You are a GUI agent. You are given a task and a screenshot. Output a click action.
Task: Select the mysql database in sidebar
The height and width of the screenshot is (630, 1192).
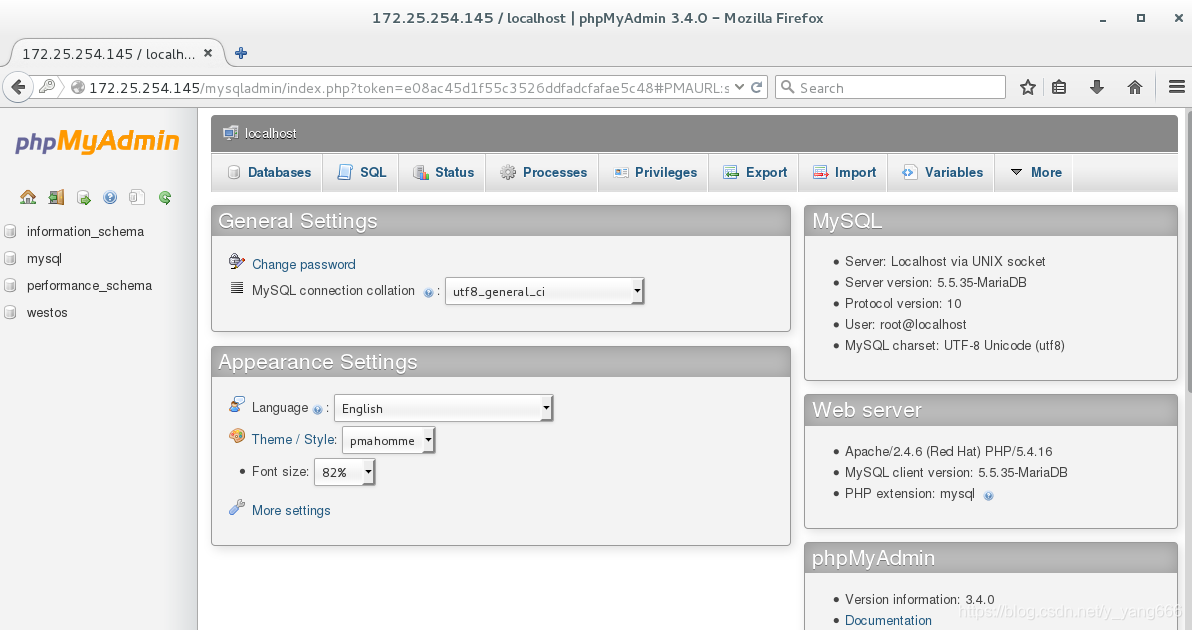[44, 258]
